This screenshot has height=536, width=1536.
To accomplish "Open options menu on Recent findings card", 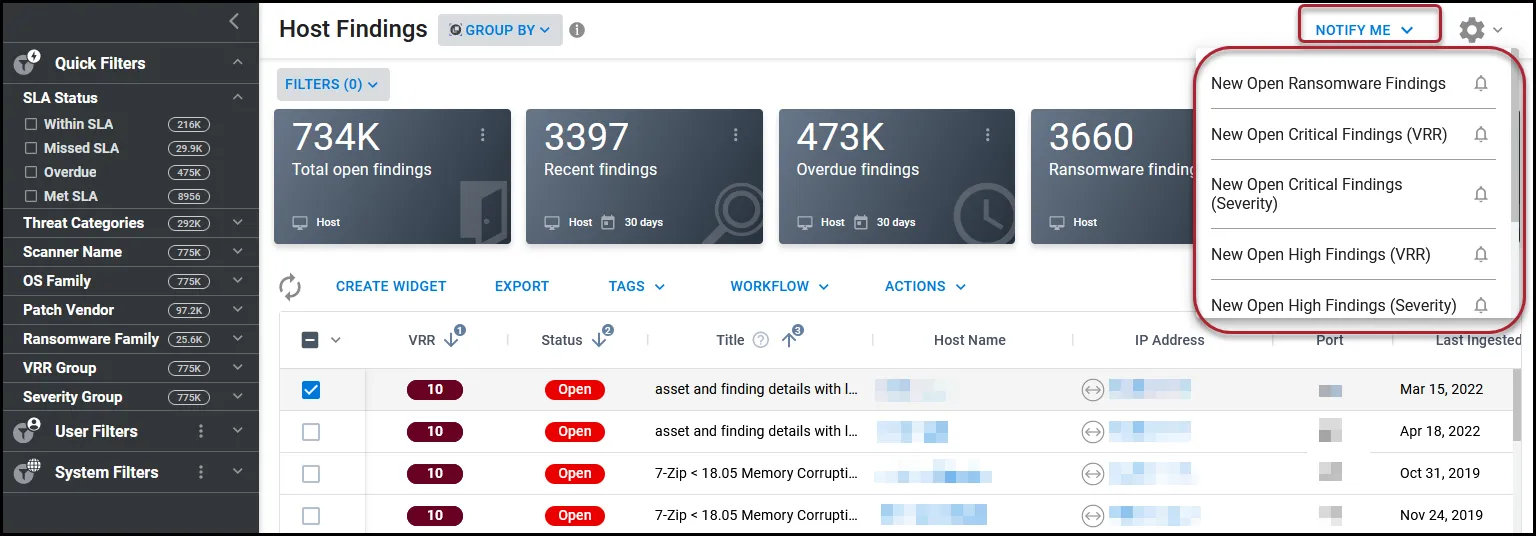I will pyautogui.click(x=735, y=135).
